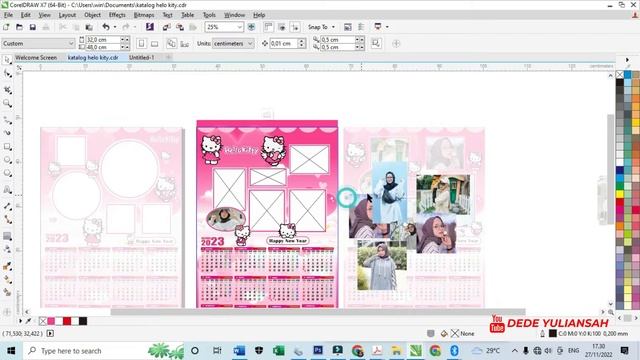Open the Tools menu
This screenshot has width=640, height=360.
209,15
